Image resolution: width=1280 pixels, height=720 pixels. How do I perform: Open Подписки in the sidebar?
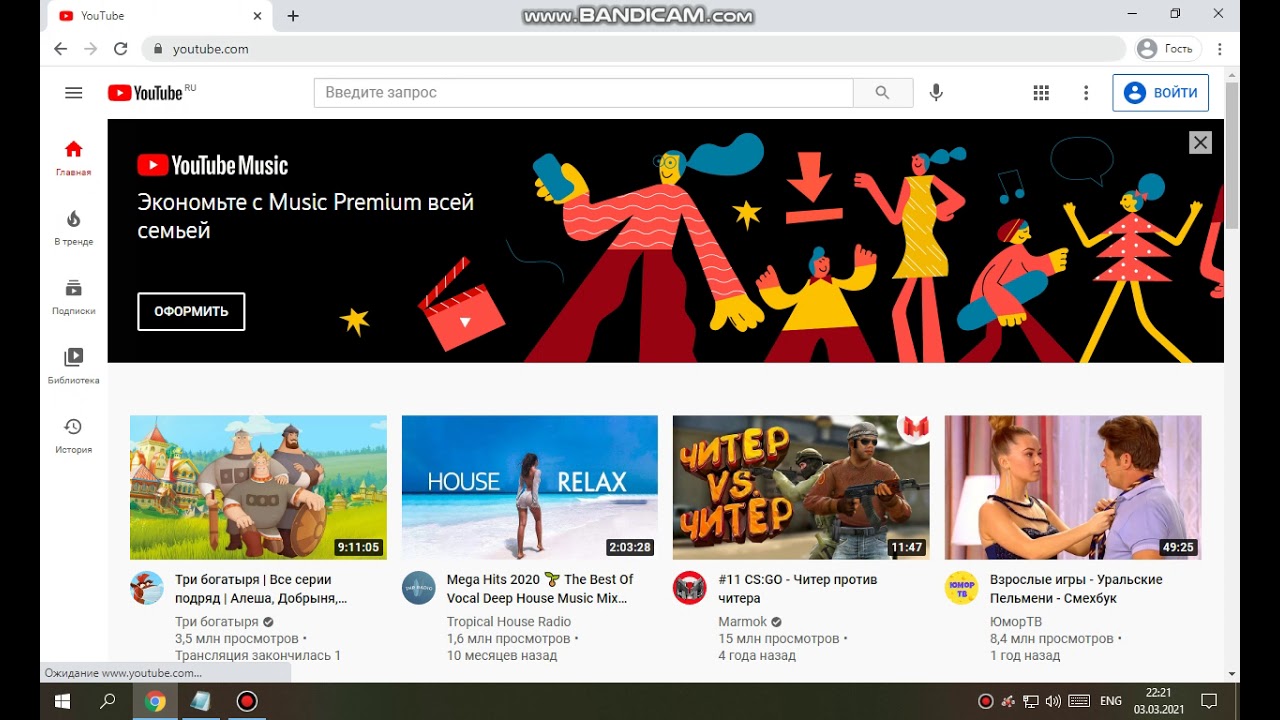[73, 297]
